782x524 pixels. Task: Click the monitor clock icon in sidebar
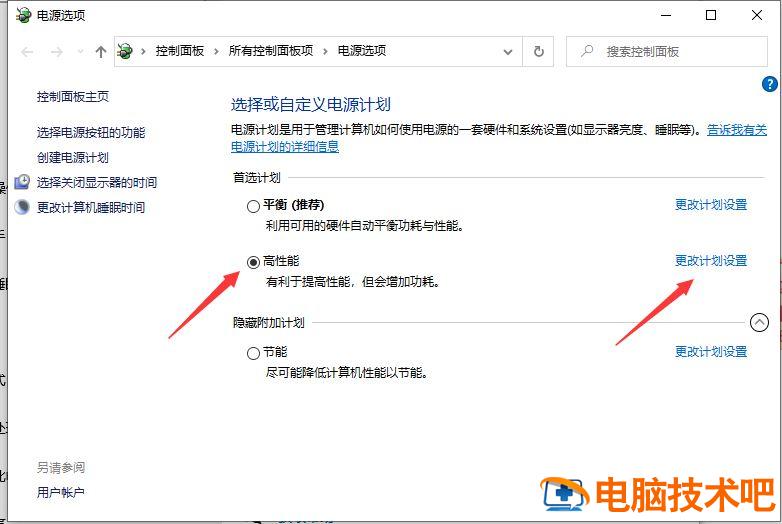pos(22,182)
